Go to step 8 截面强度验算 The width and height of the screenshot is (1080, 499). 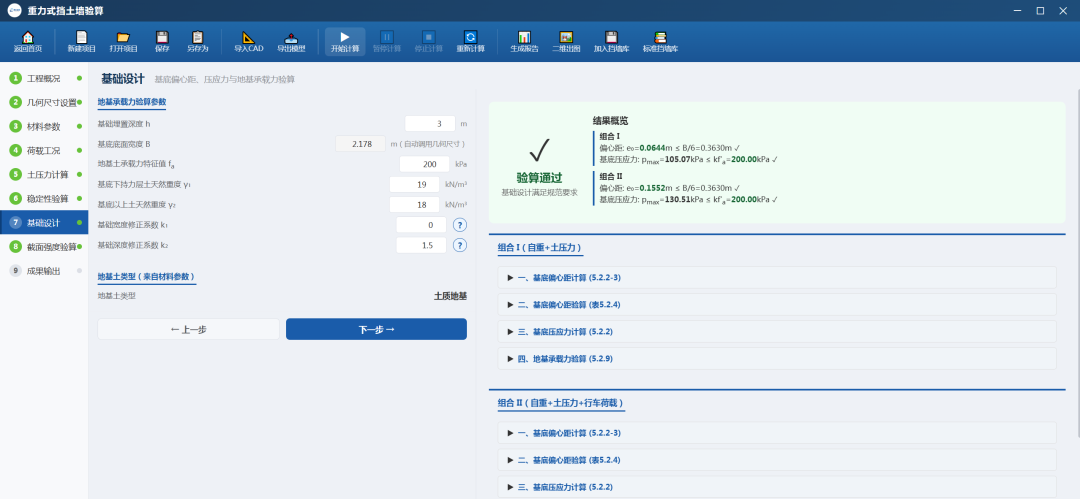pyautogui.click(x=44, y=247)
